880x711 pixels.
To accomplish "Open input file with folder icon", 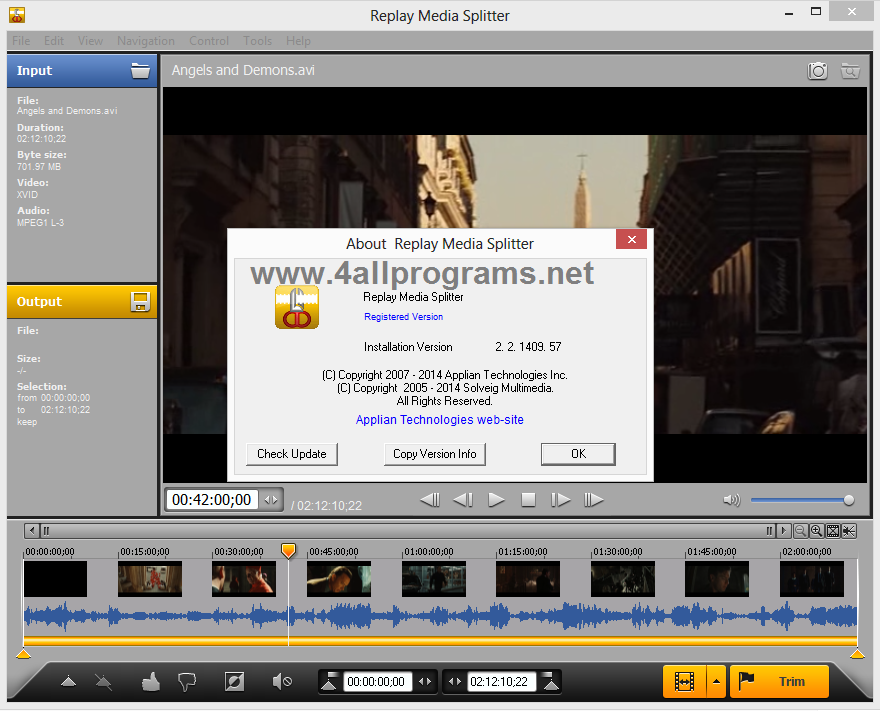I will [x=140, y=71].
